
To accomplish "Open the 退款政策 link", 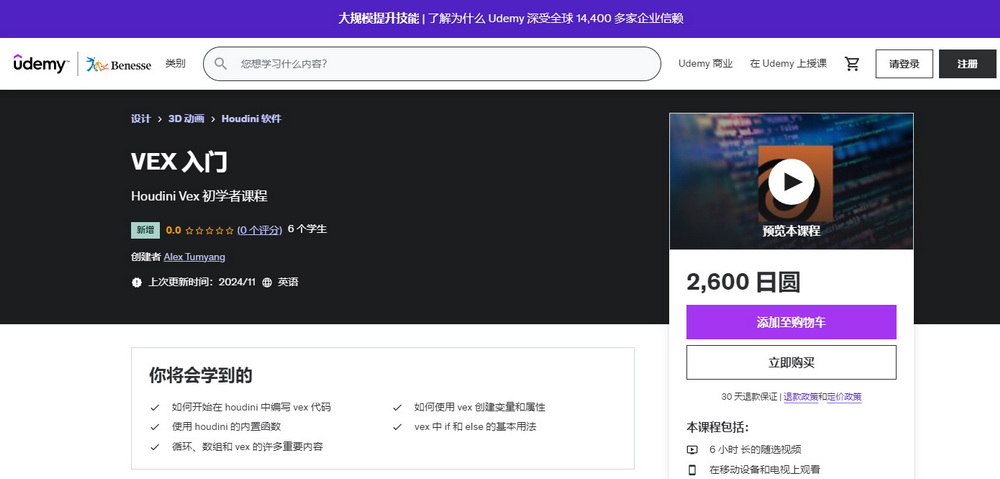I will 800,397.
